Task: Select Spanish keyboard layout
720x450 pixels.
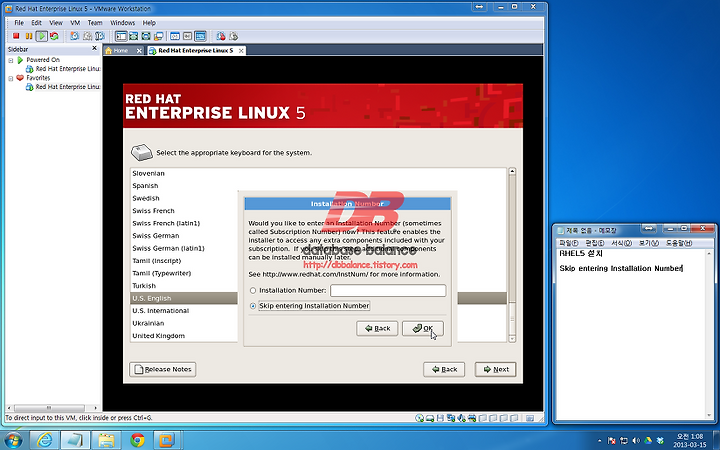Action: tap(145, 186)
